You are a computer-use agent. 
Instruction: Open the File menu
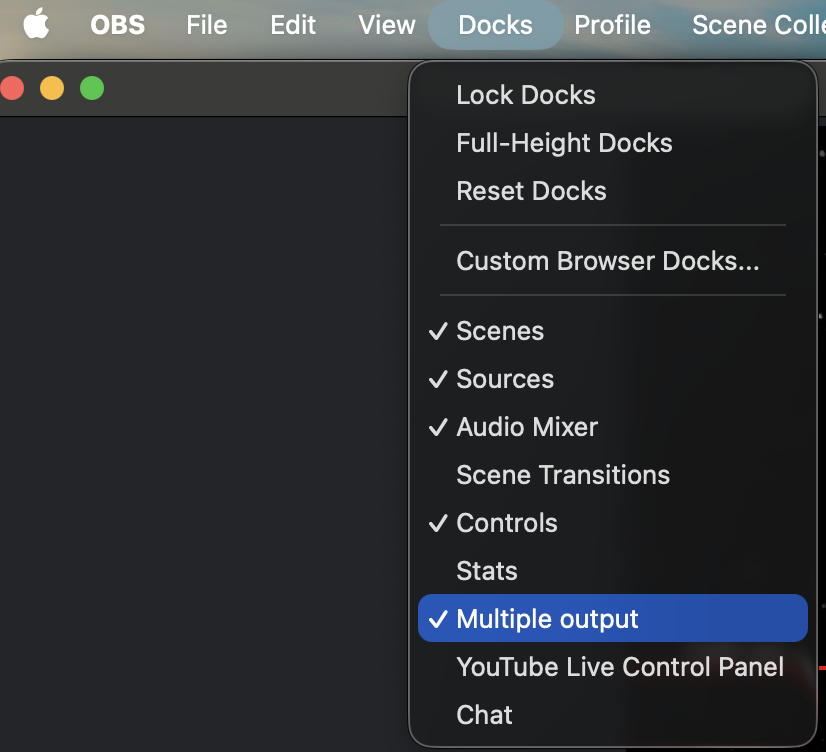(206, 25)
